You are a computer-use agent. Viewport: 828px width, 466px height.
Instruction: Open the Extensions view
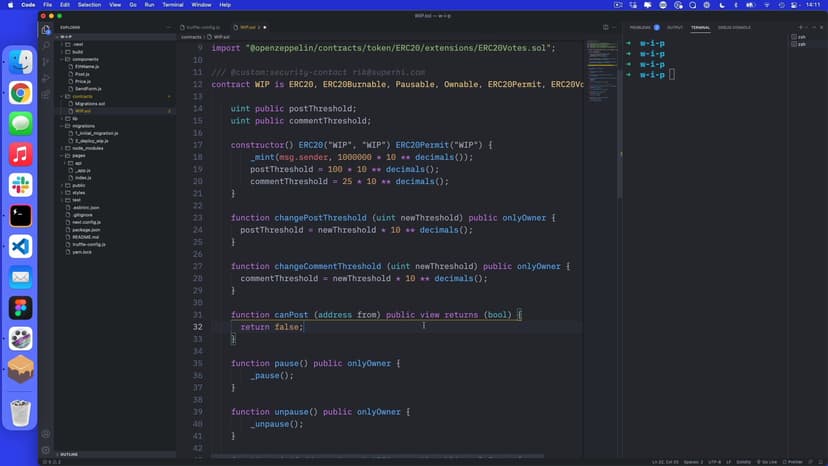46,93
